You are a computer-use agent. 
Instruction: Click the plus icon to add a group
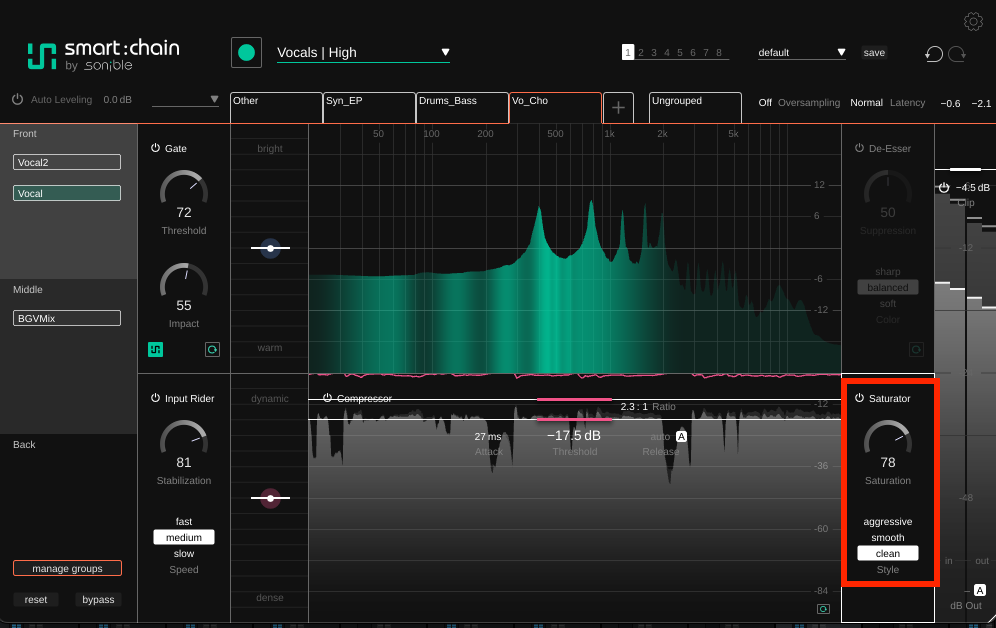tap(618, 107)
